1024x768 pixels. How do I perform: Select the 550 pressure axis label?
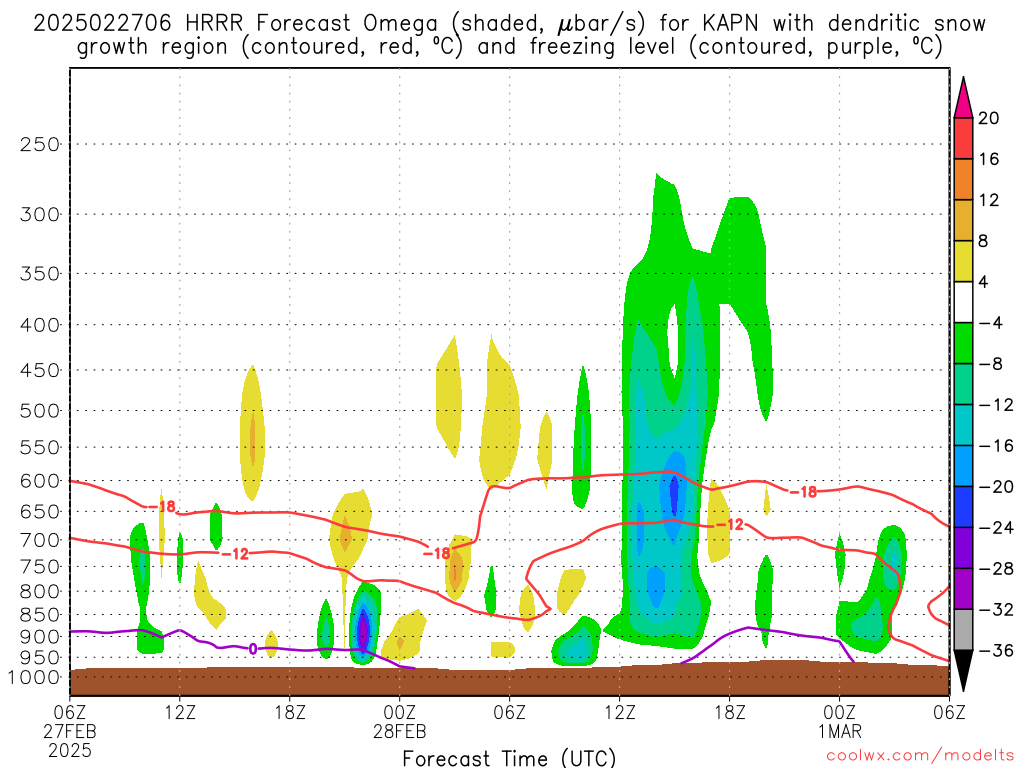40,447
